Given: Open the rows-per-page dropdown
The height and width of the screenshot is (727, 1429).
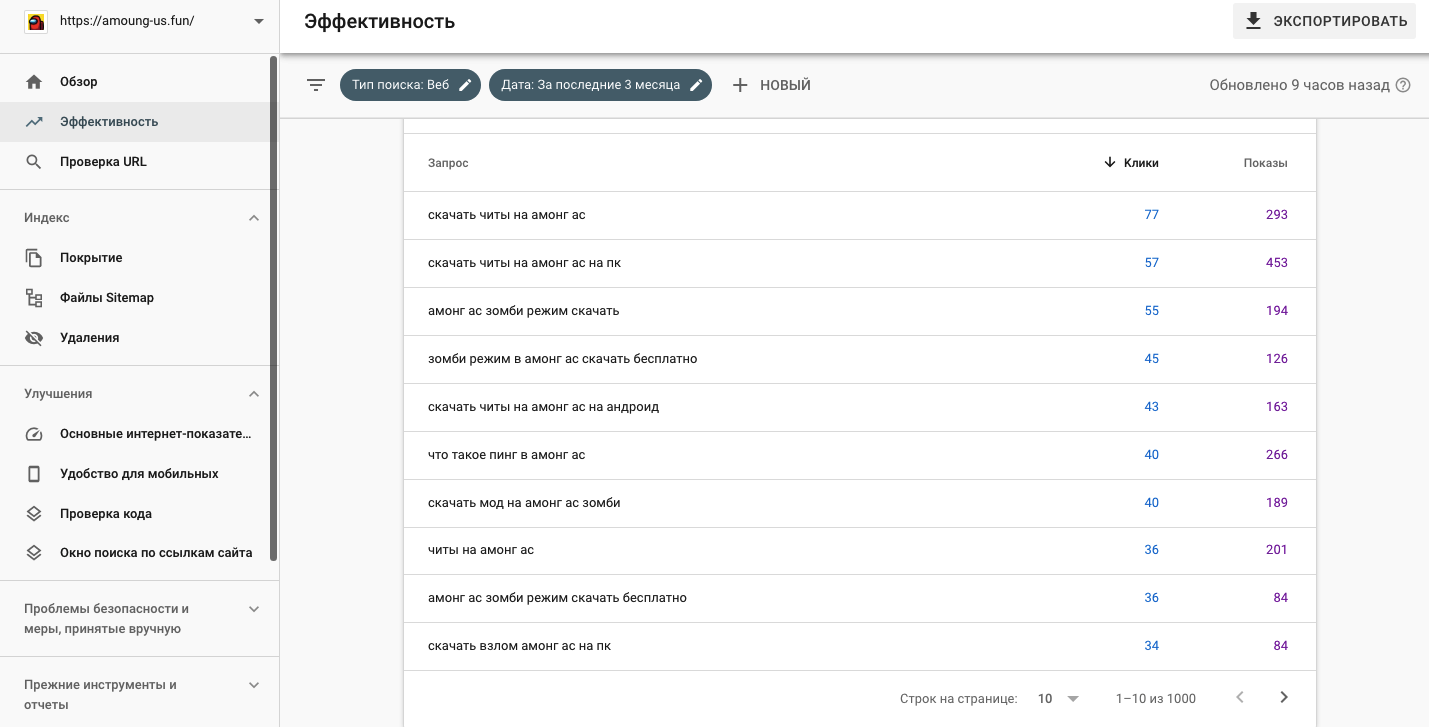Looking at the screenshot, I should (1058, 699).
